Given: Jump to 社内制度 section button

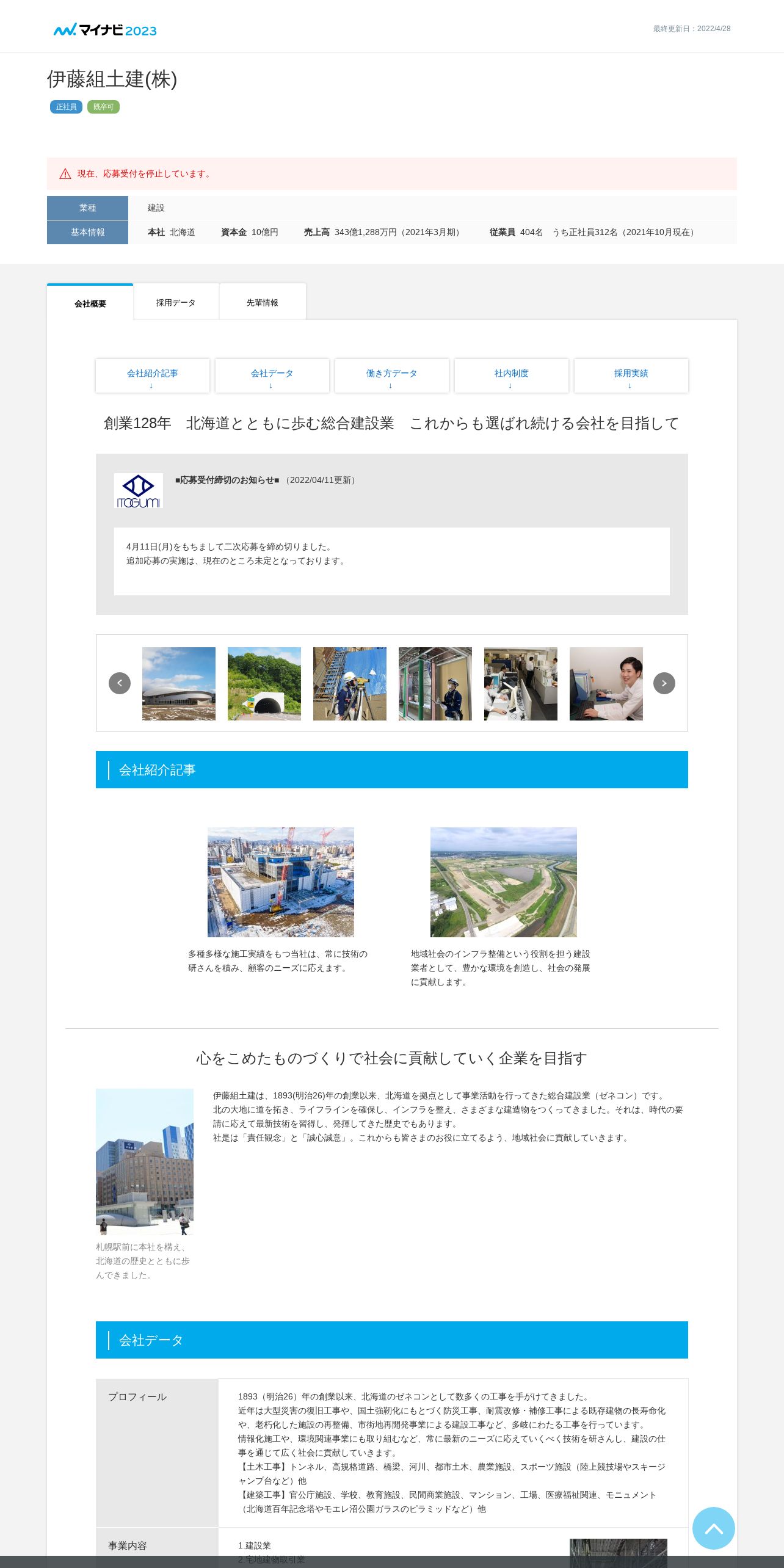Looking at the screenshot, I should (x=512, y=376).
